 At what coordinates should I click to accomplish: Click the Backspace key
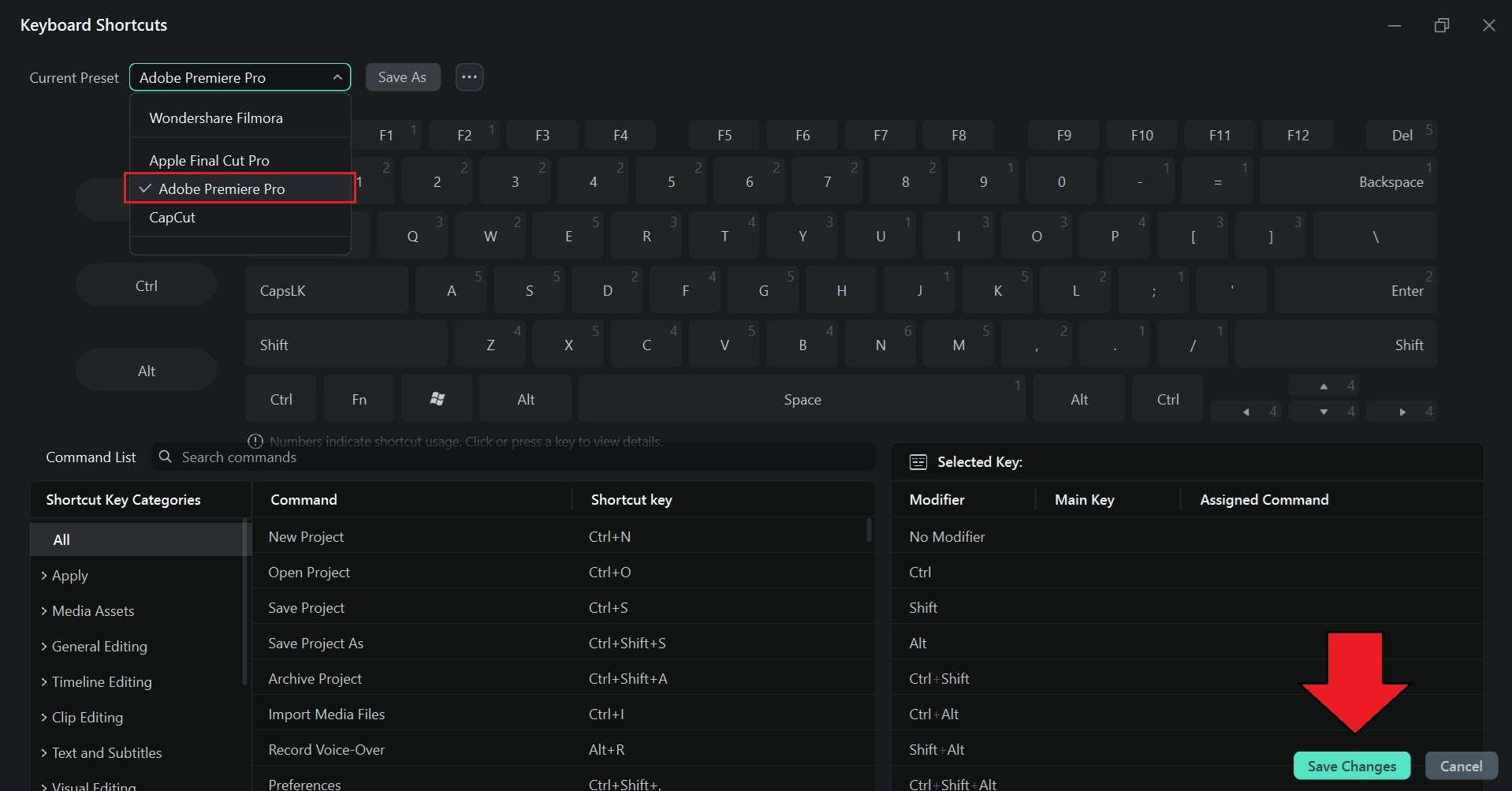(x=1348, y=181)
